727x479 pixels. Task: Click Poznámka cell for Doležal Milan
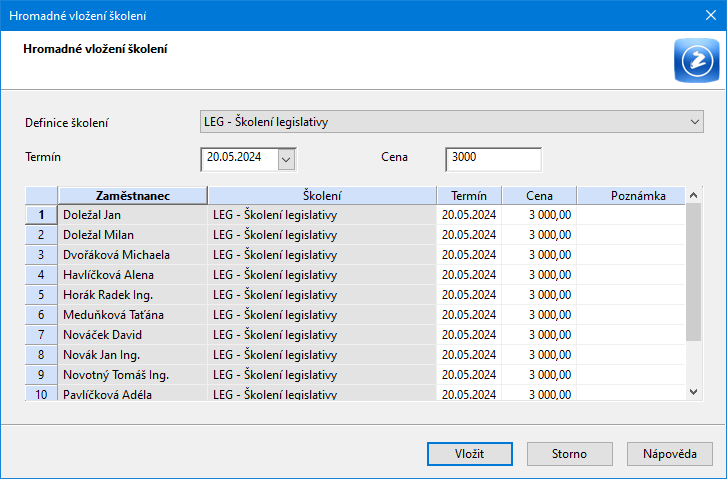(x=632, y=234)
